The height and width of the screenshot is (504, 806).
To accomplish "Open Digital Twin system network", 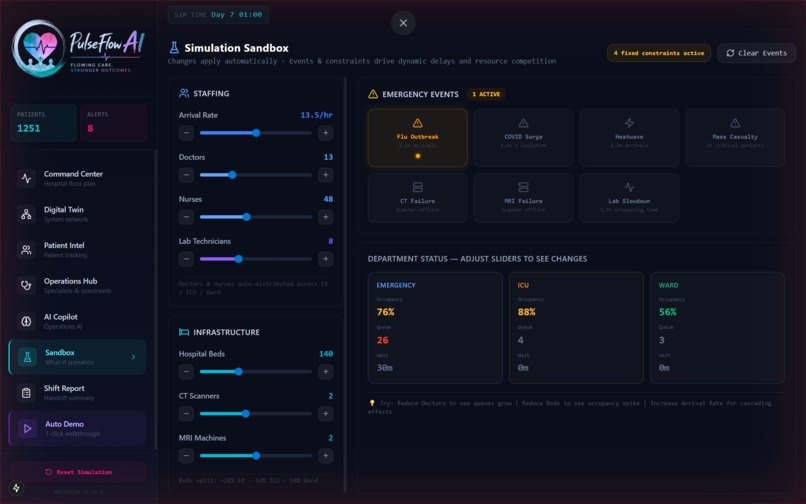I will point(77,214).
